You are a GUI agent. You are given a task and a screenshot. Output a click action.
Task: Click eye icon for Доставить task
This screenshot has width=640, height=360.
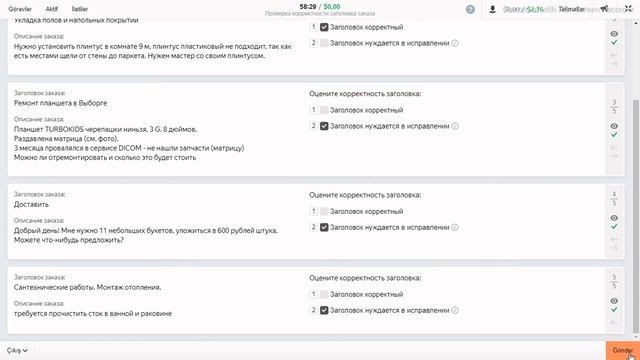614,218
